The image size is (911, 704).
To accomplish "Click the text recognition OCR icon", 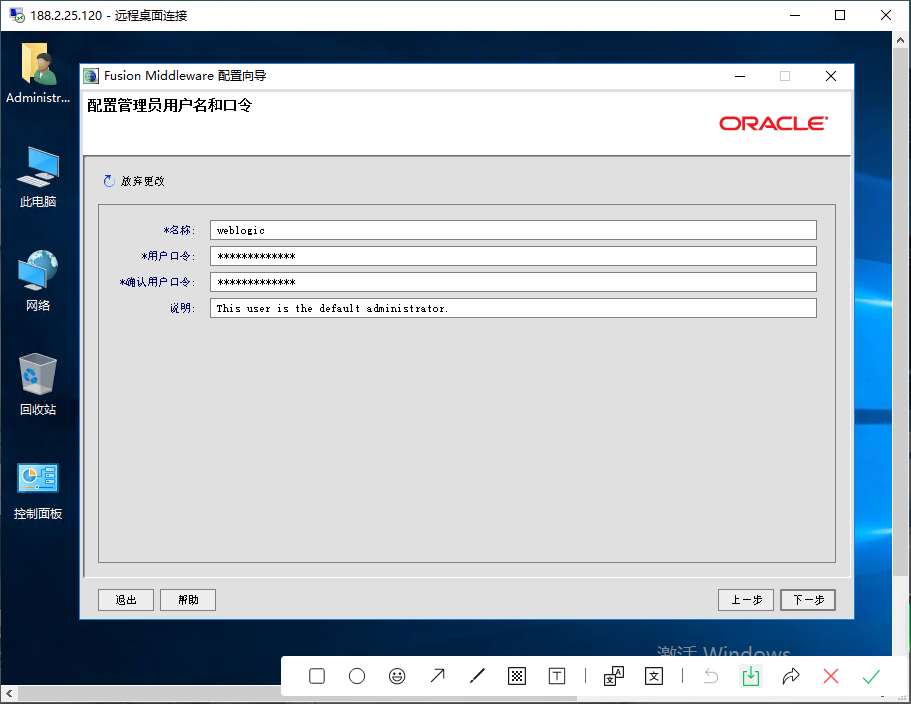I will click(x=654, y=676).
